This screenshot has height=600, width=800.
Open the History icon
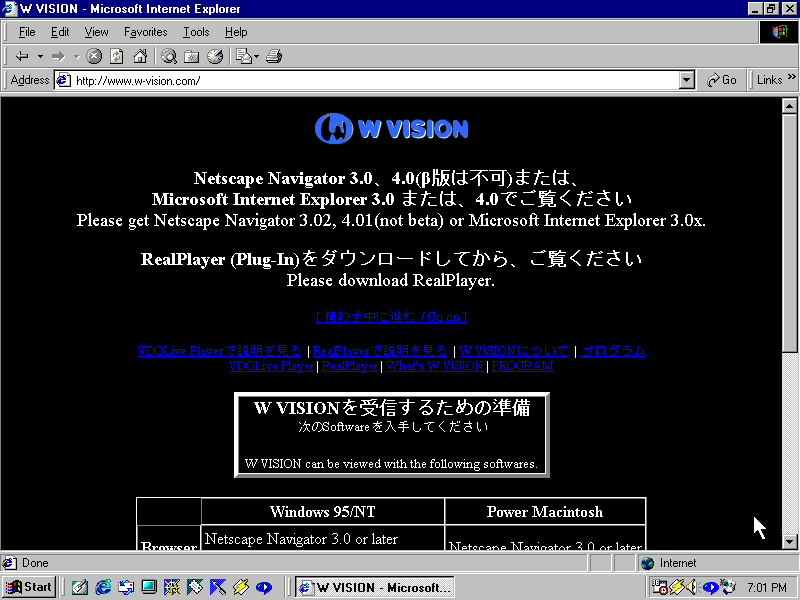pos(215,56)
